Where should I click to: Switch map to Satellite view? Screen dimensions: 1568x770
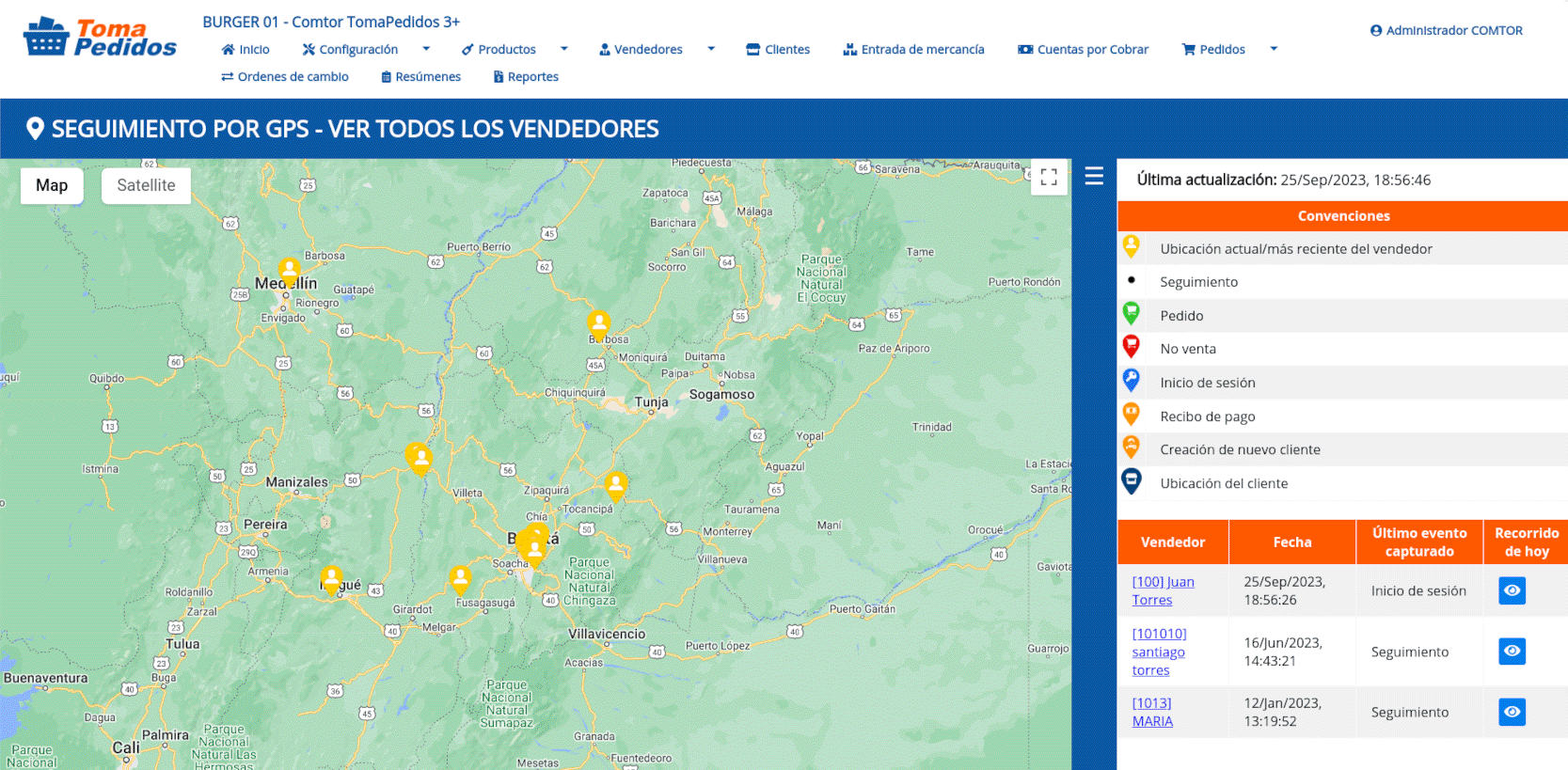[x=146, y=185]
